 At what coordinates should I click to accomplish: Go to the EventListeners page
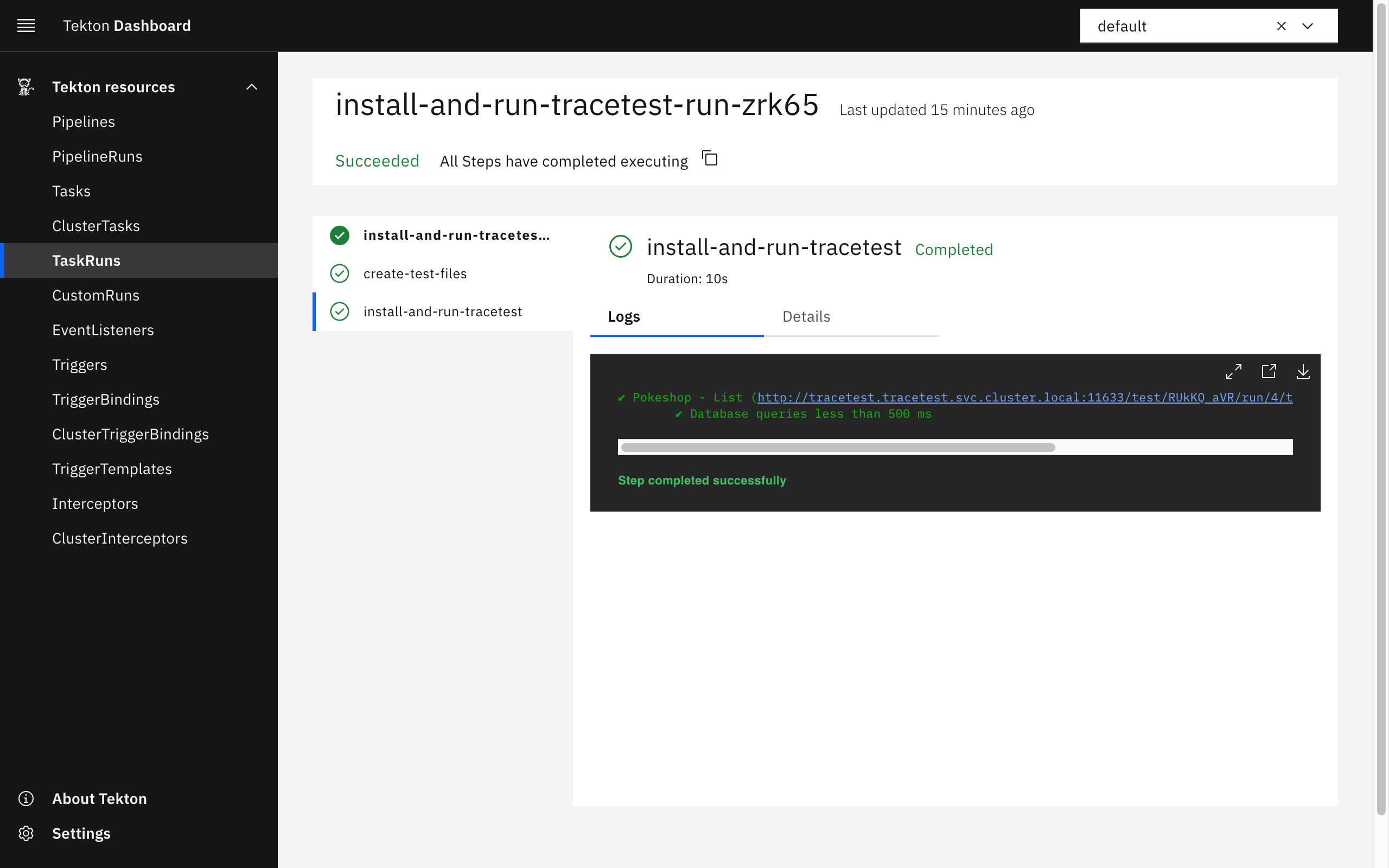click(x=103, y=329)
